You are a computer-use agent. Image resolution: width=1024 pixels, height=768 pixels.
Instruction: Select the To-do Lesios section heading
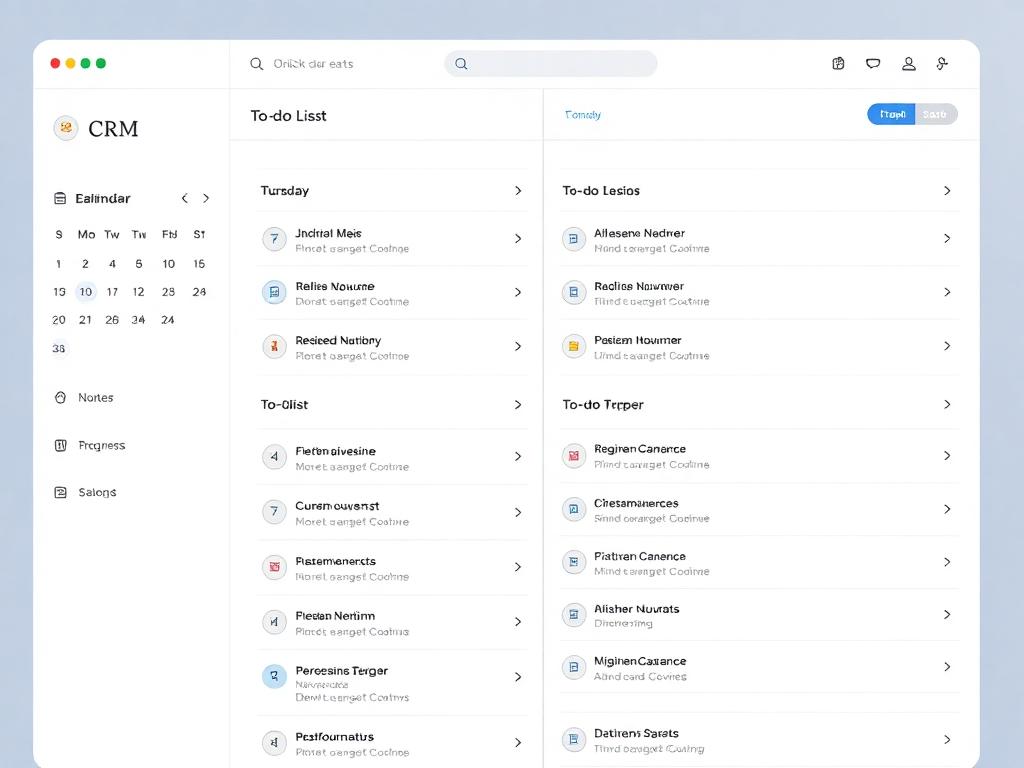point(601,190)
